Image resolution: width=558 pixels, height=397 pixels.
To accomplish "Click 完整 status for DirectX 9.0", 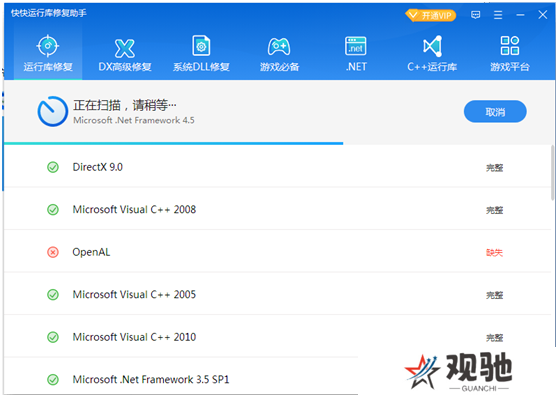I will tap(495, 168).
